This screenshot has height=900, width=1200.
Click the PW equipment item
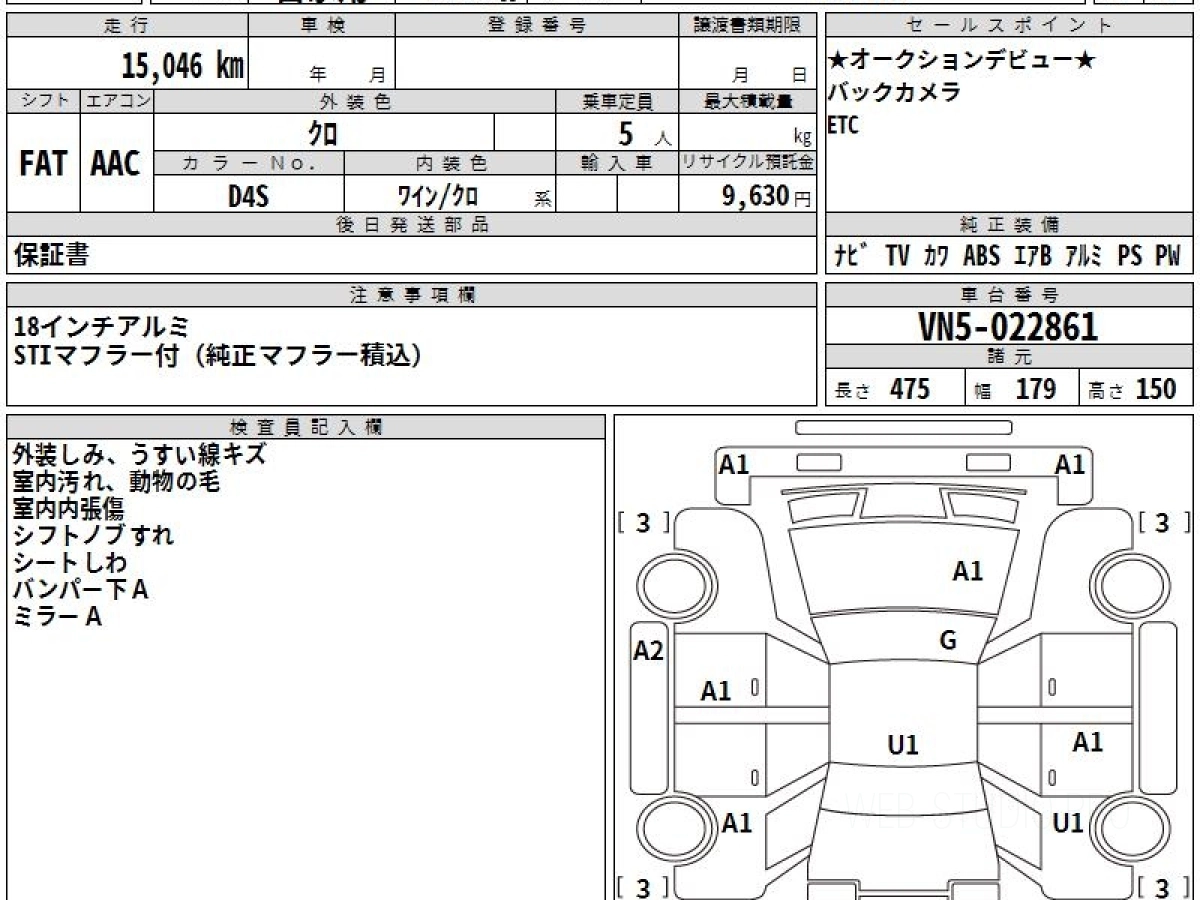(1167, 256)
